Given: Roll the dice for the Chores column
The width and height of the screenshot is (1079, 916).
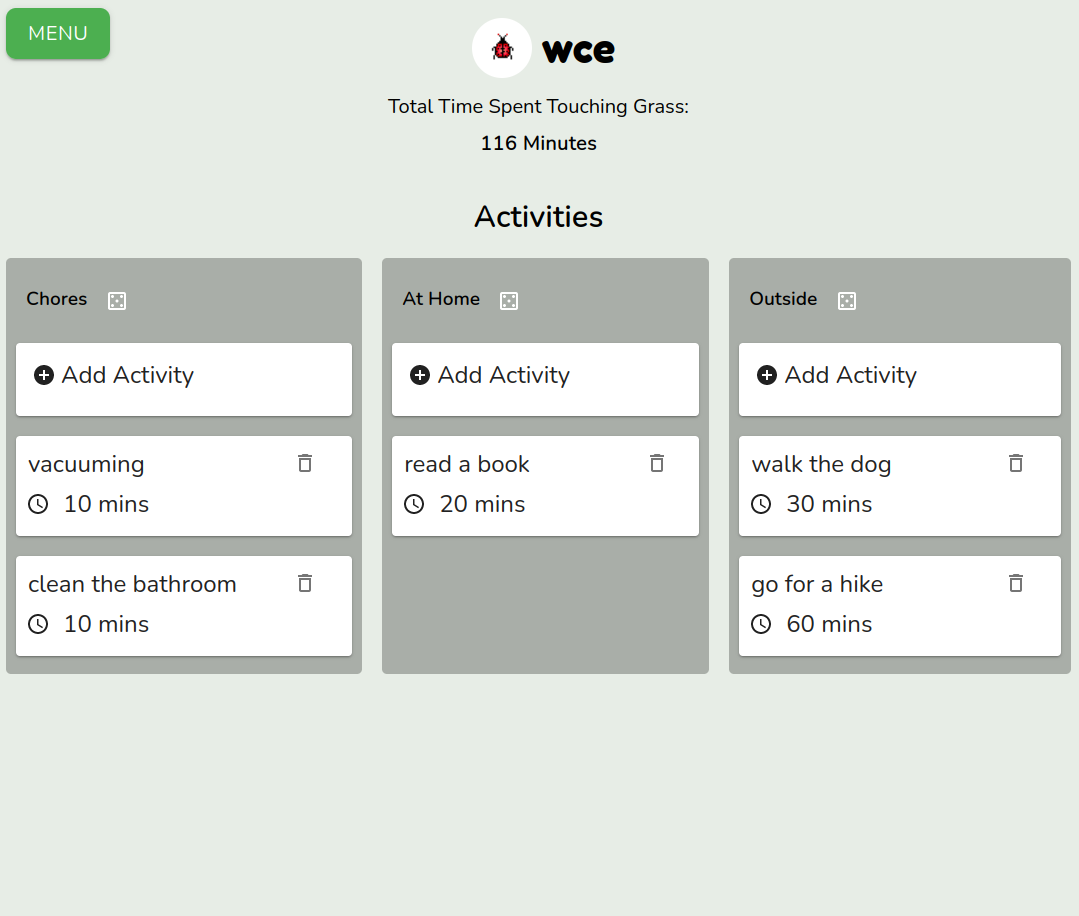Looking at the screenshot, I should coord(117,300).
